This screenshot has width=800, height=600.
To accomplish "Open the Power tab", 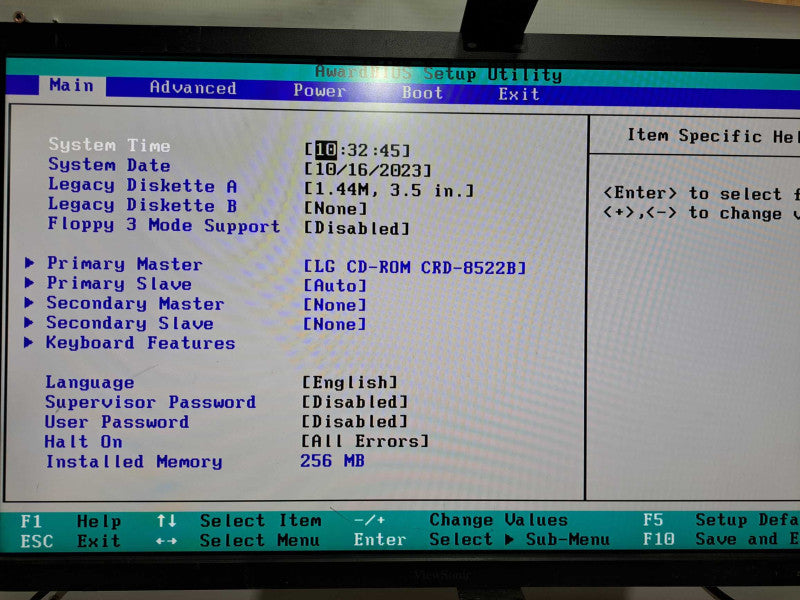I will [319, 91].
